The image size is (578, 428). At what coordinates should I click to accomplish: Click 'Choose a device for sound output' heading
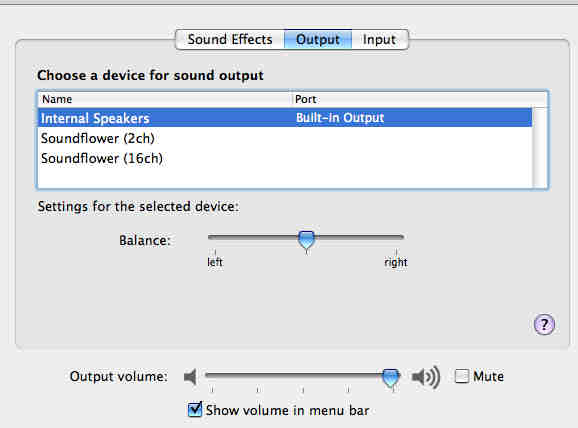pyautogui.click(x=150, y=75)
